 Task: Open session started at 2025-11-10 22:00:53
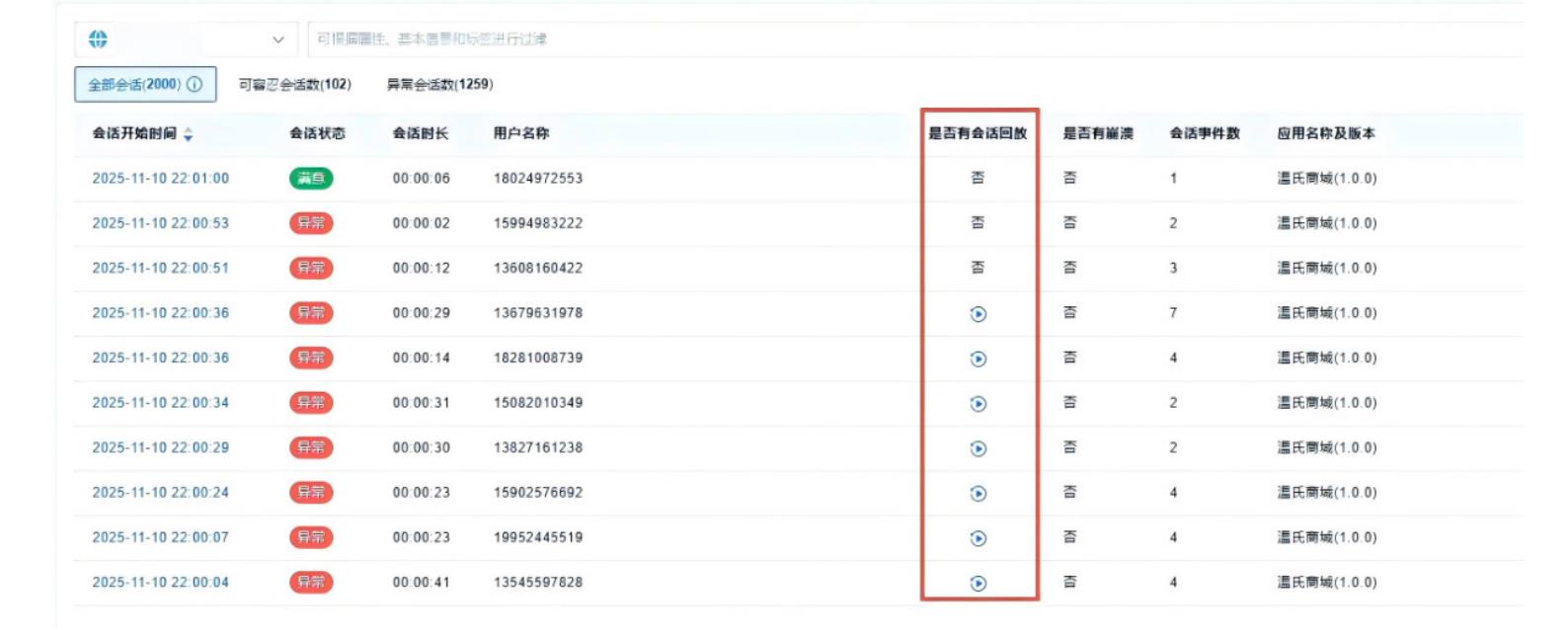click(160, 223)
